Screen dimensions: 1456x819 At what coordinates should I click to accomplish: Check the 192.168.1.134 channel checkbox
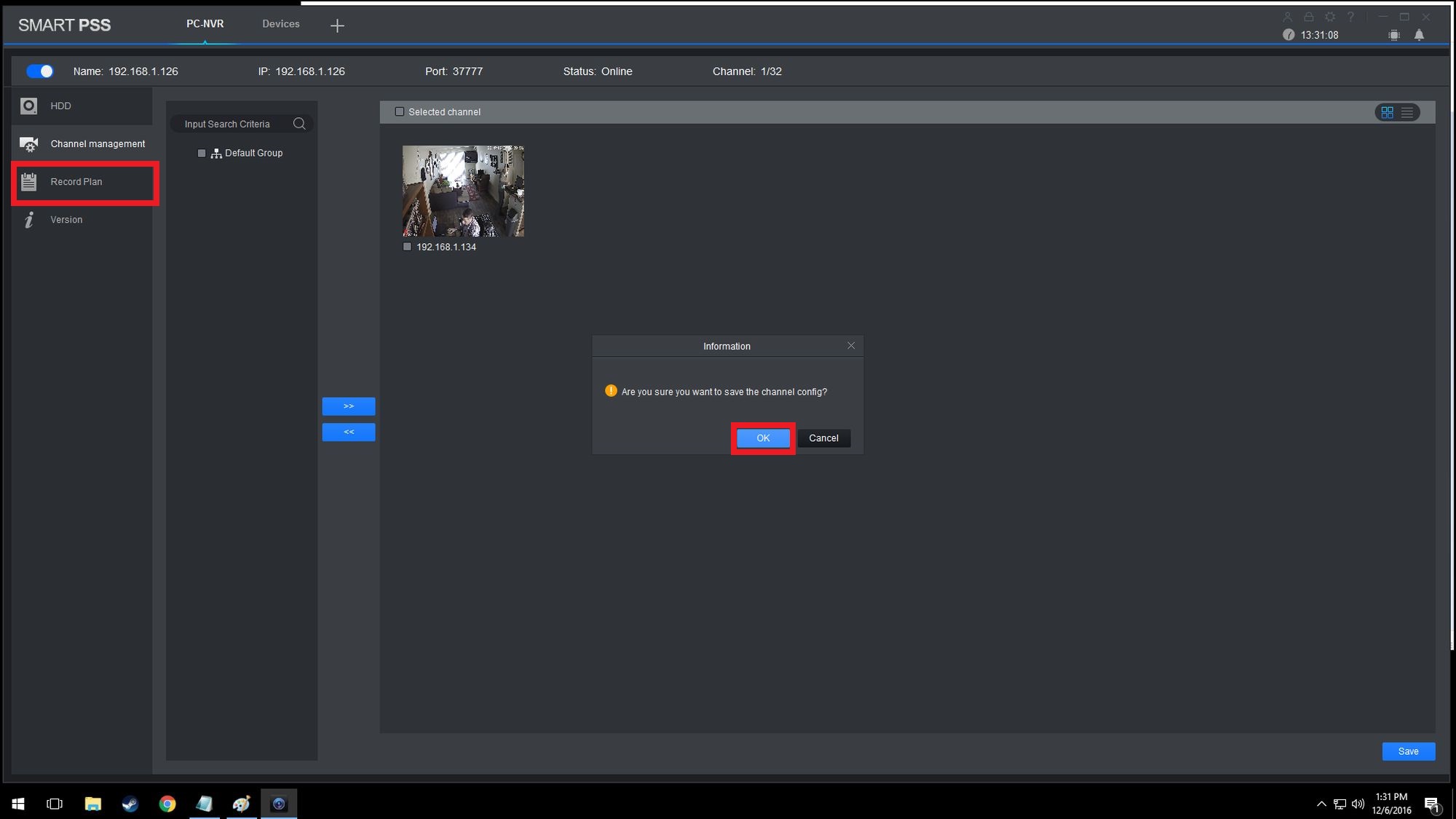(x=407, y=247)
